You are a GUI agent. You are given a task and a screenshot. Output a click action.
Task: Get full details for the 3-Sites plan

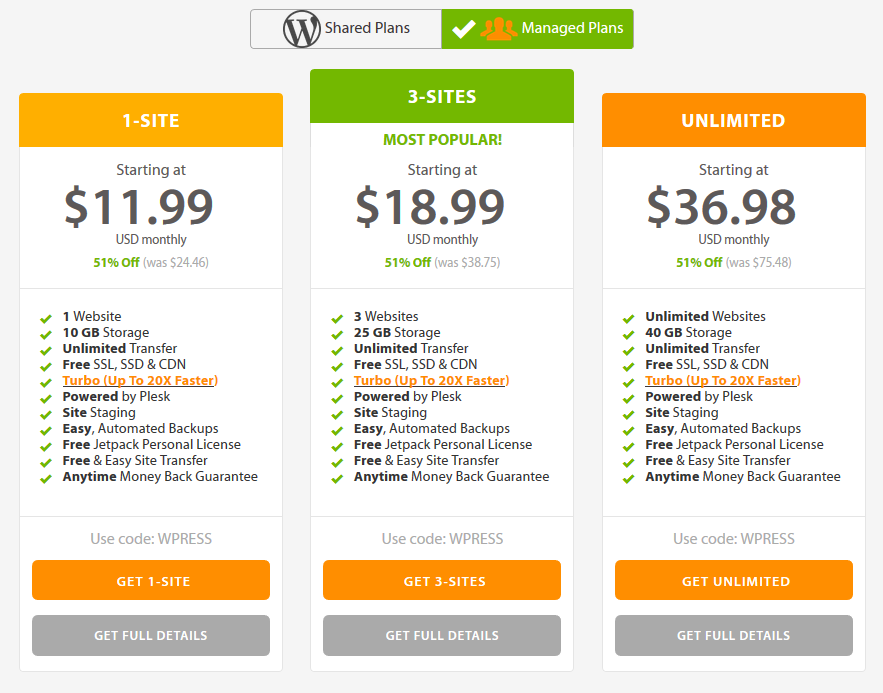tap(442, 635)
